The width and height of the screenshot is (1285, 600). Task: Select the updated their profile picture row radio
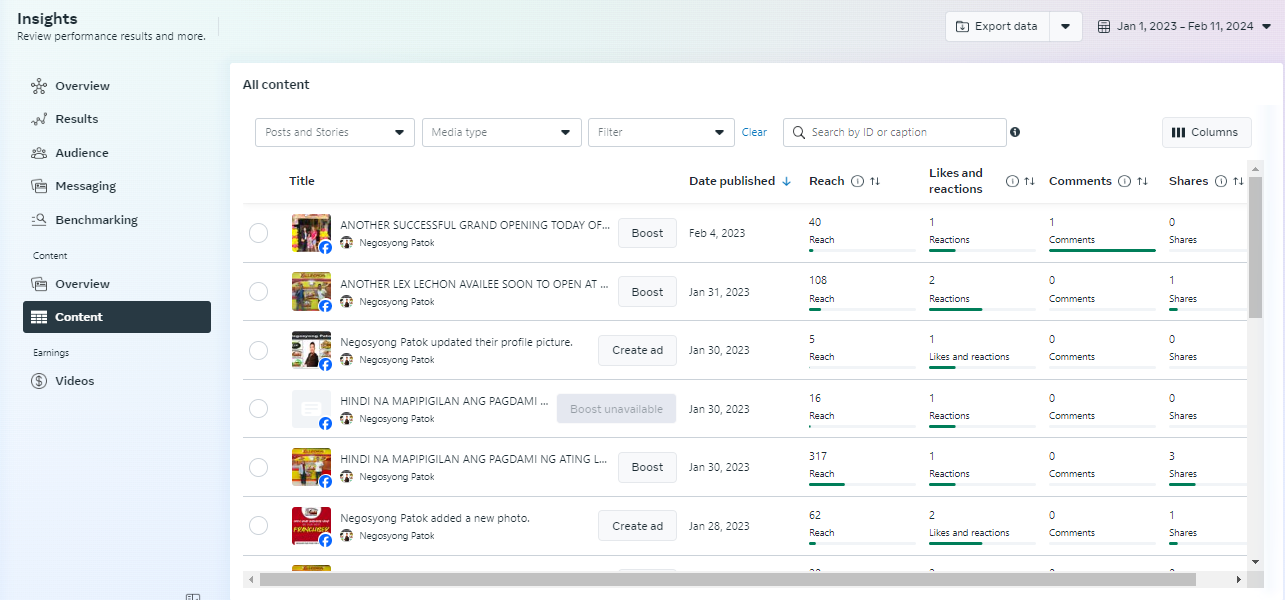(258, 350)
